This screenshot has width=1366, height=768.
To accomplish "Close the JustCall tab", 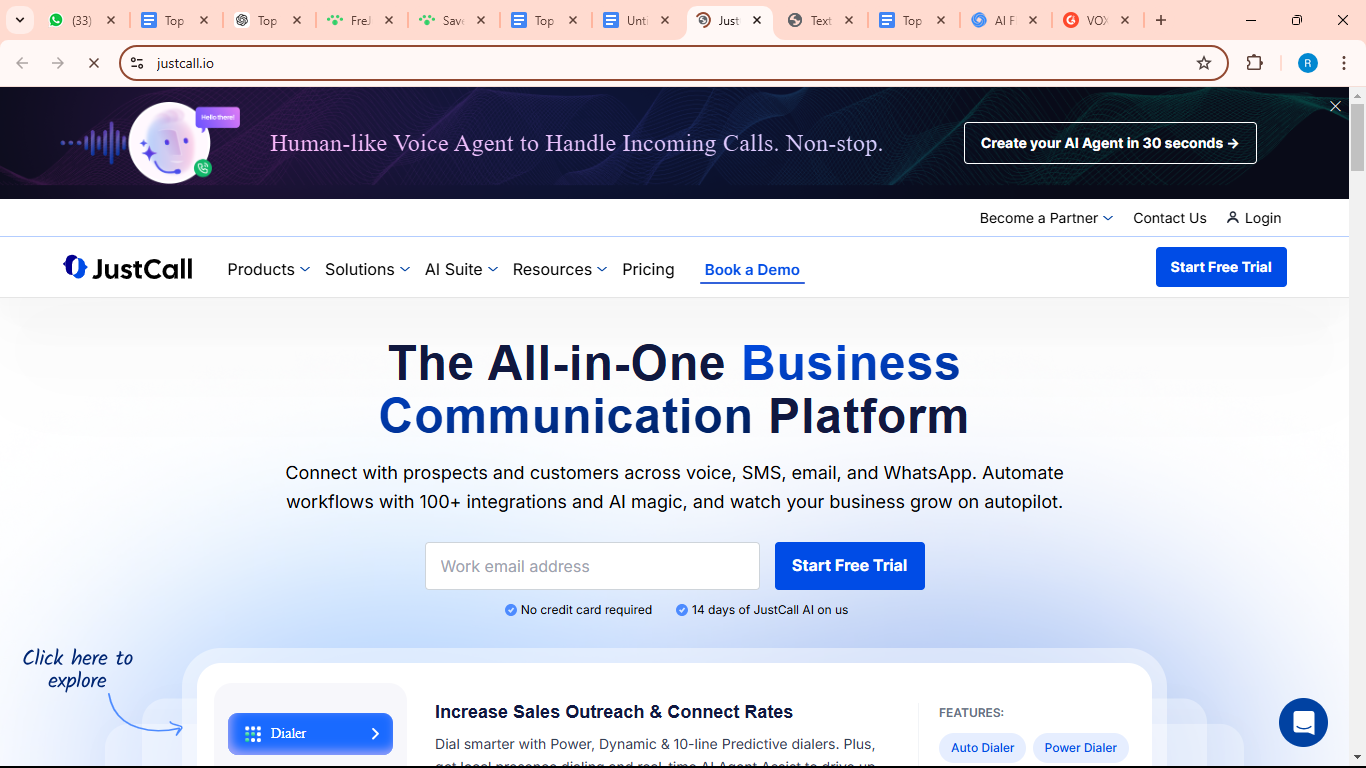I will pos(757,20).
